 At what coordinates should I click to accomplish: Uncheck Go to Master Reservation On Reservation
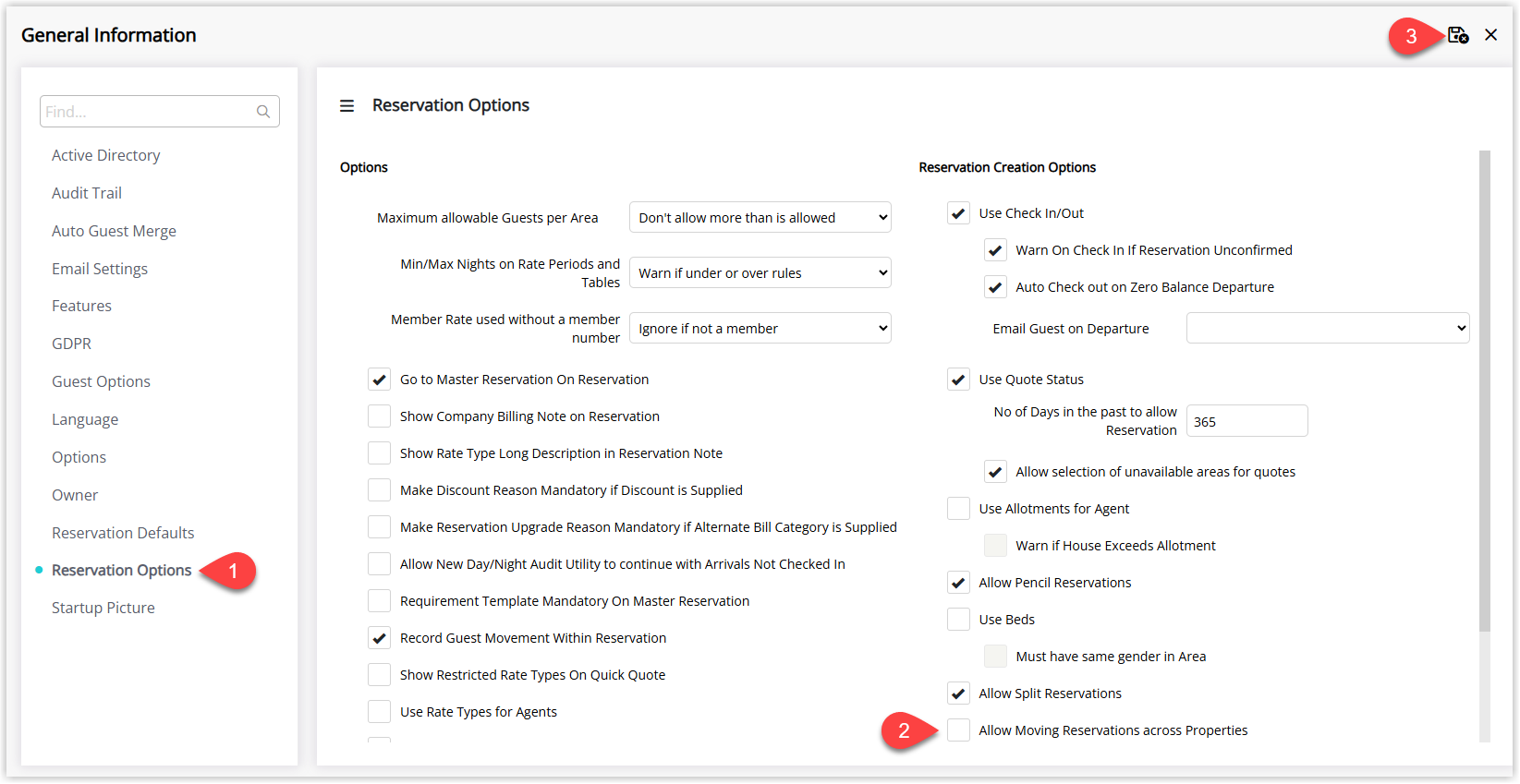click(379, 380)
